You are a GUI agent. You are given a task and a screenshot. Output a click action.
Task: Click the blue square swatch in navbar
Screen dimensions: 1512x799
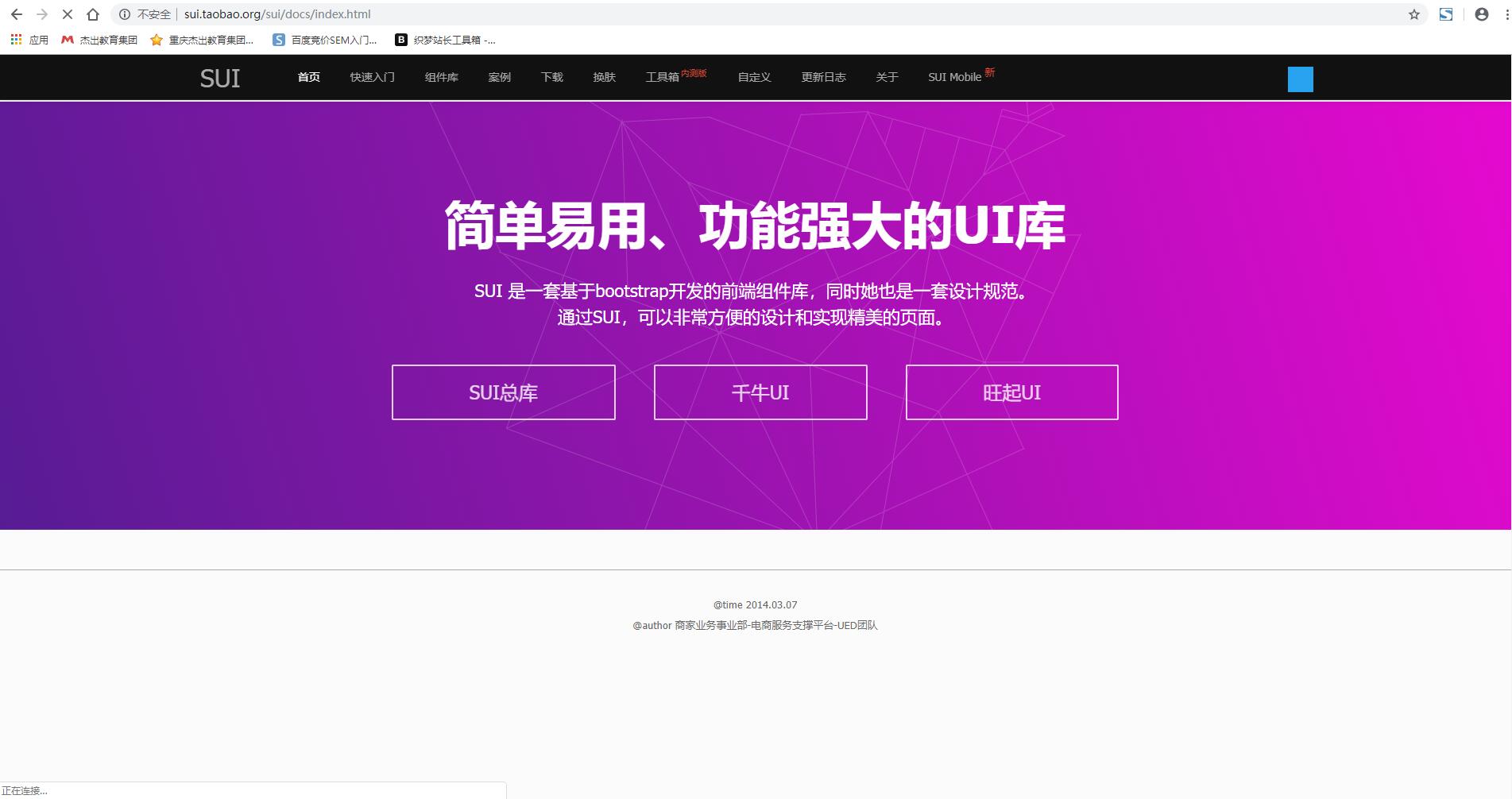click(x=1301, y=79)
